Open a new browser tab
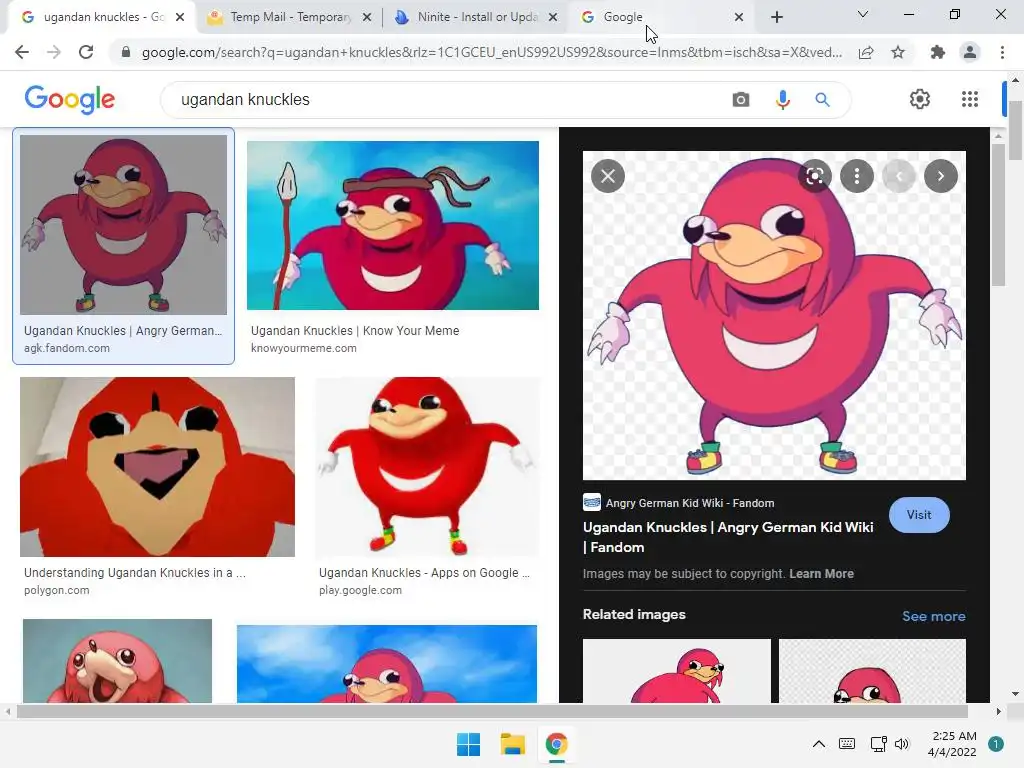This screenshot has height=768, width=1024. point(776,17)
